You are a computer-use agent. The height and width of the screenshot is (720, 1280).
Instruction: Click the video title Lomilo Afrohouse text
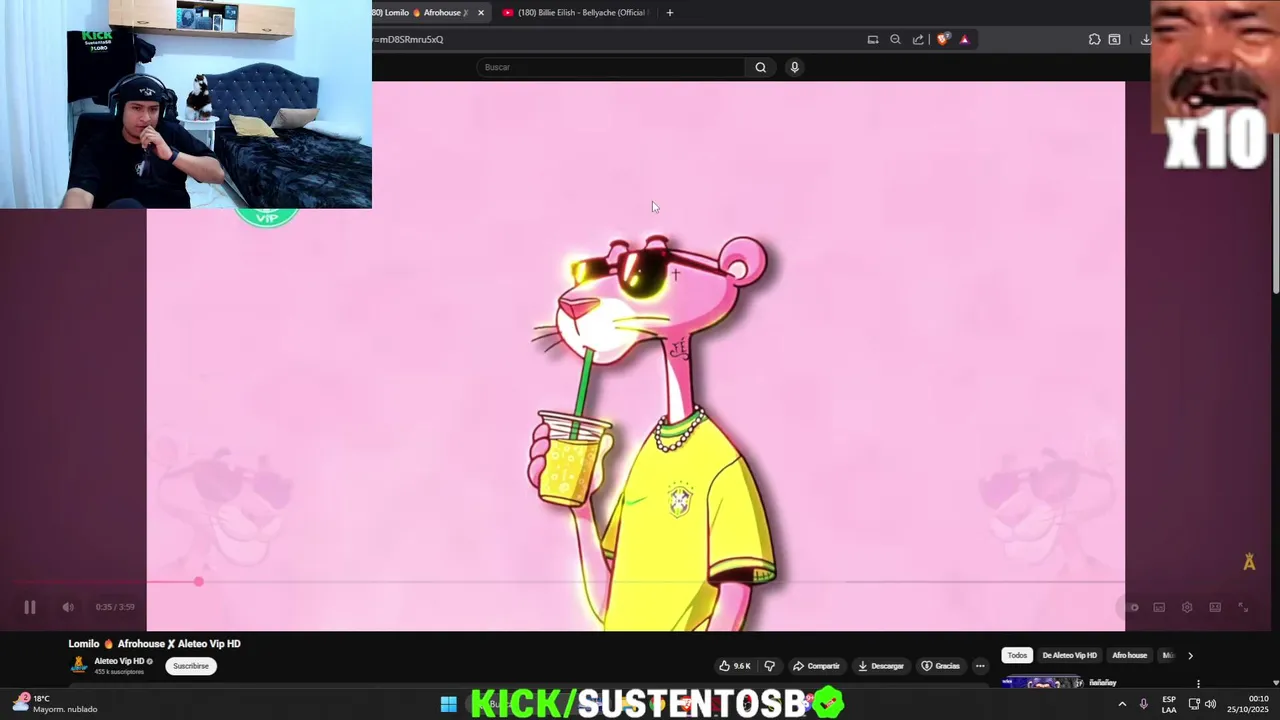(x=155, y=644)
